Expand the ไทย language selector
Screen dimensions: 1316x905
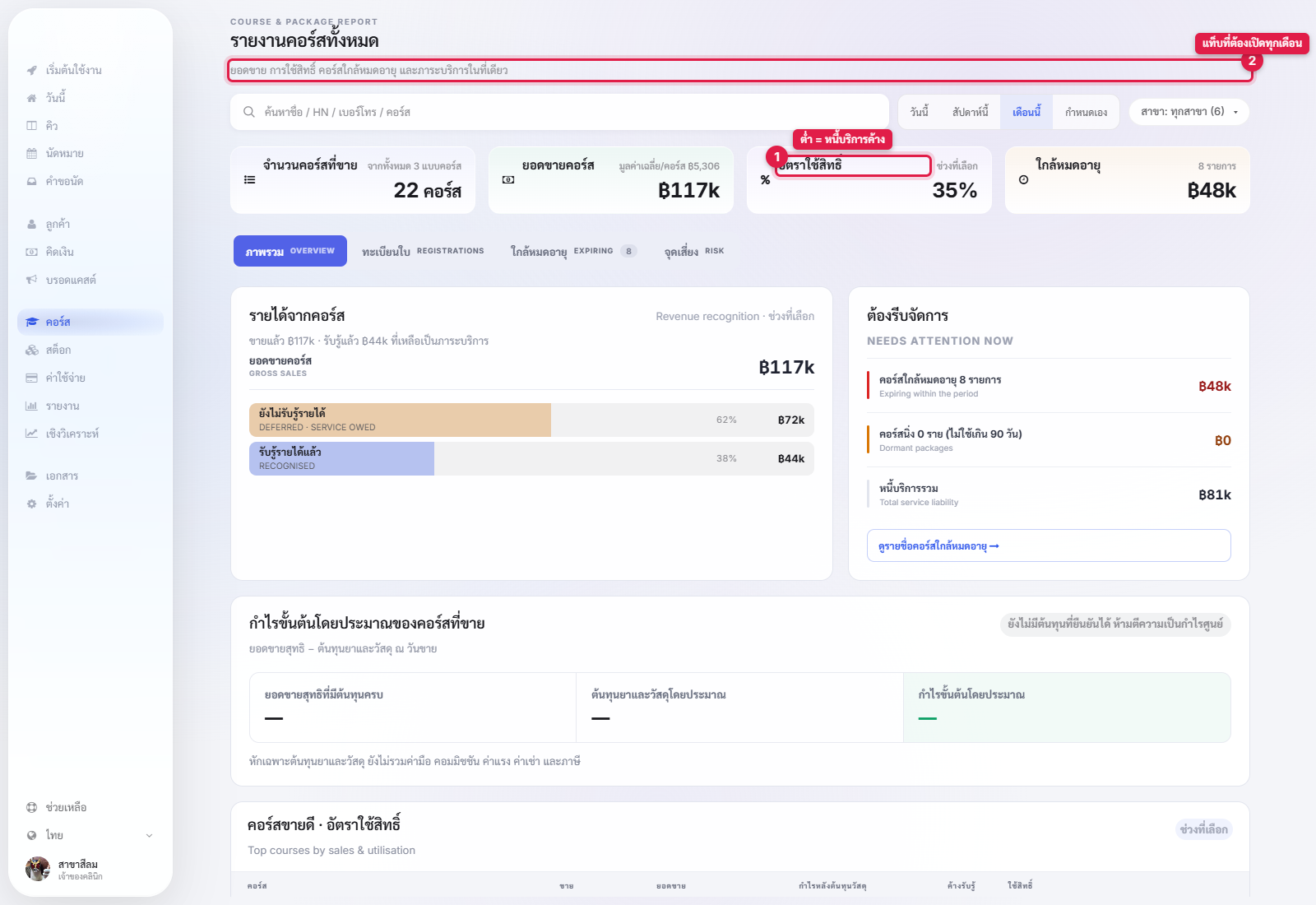(90, 836)
